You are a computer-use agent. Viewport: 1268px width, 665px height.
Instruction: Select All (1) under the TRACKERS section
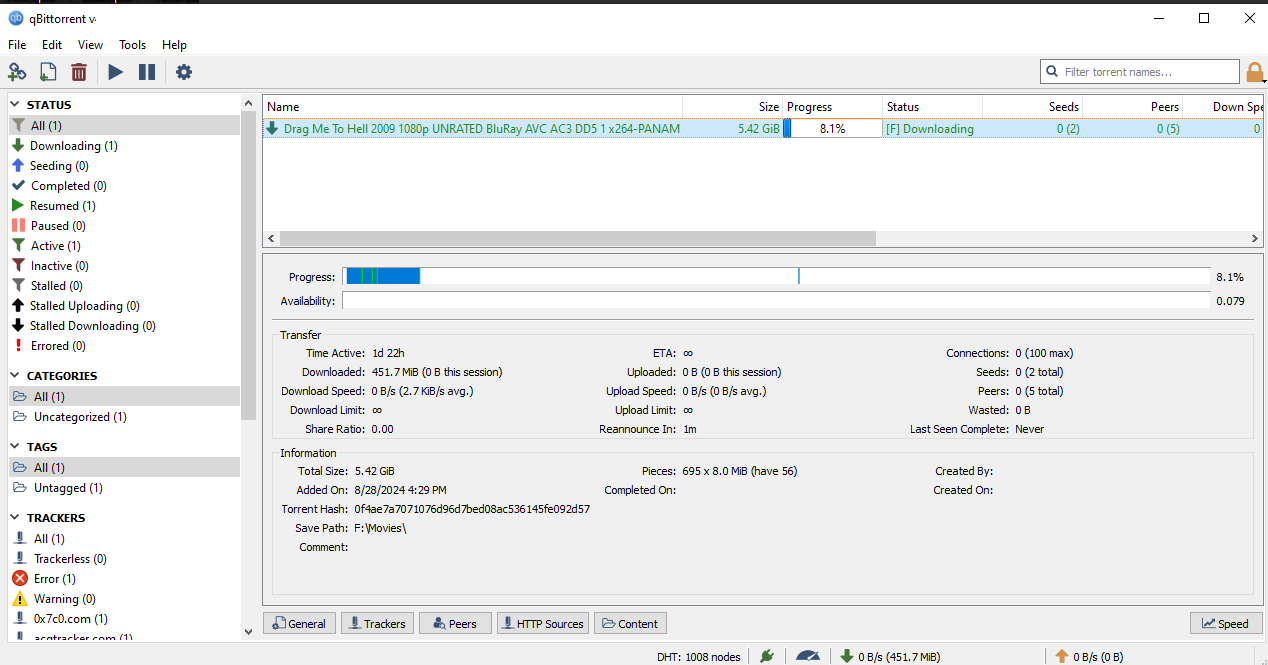pos(125,538)
